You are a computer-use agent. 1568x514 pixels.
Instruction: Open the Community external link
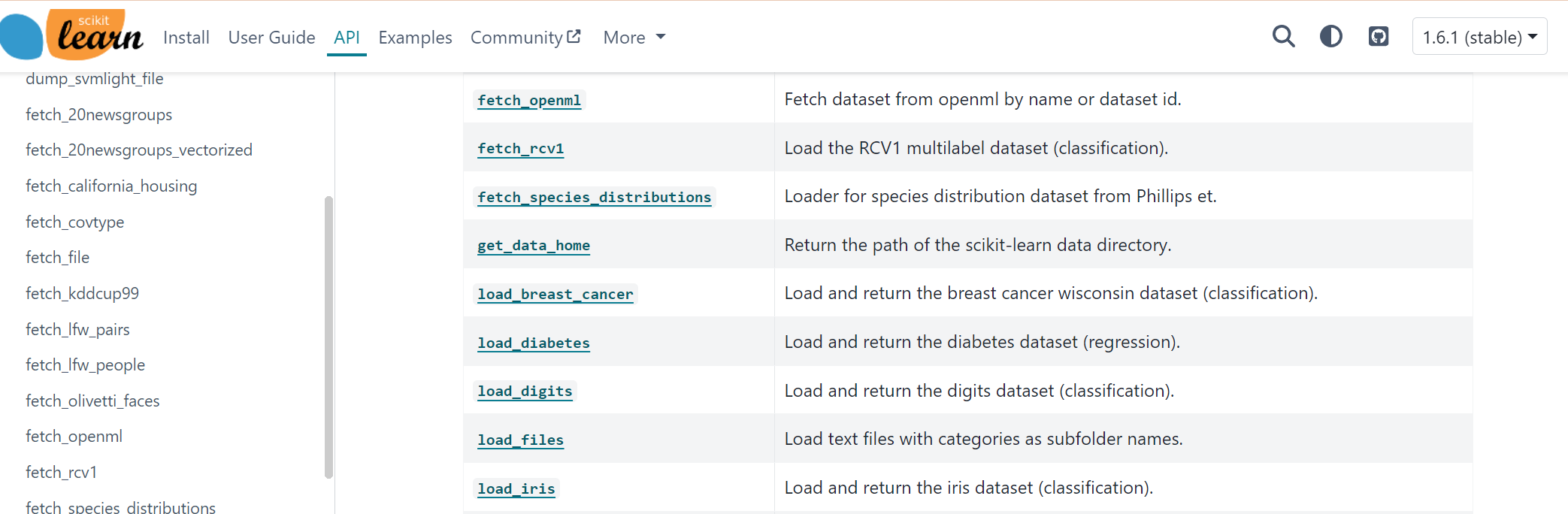525,38
